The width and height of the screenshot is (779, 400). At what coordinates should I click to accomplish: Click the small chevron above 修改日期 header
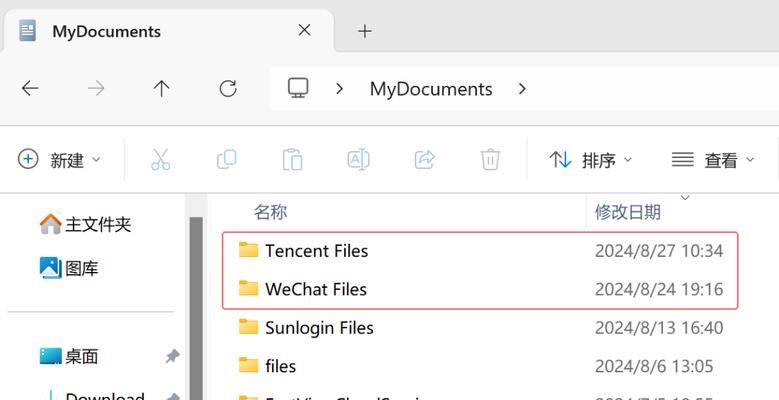click(x=685, y=198)
